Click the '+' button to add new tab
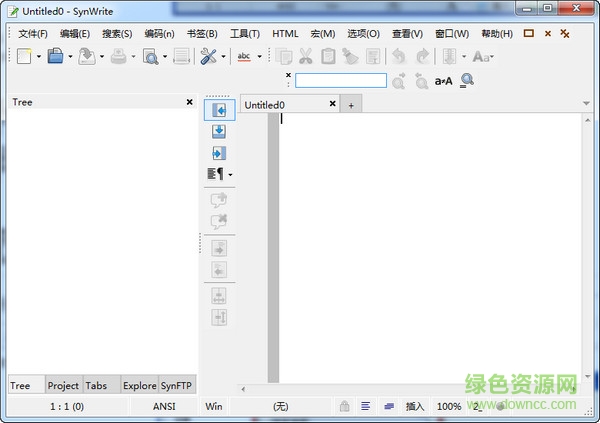This screenshot has width=600, height=423. point(351,105)
